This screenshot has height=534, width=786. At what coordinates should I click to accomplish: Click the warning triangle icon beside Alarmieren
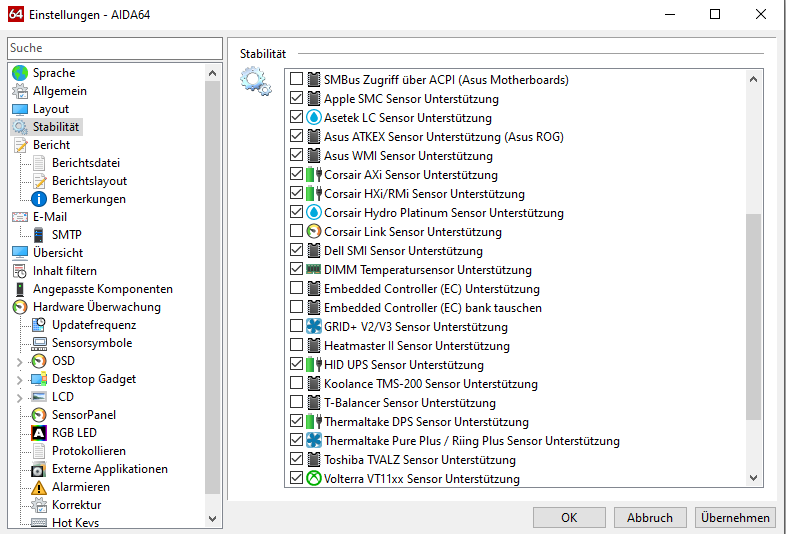(x=39, y=487)
